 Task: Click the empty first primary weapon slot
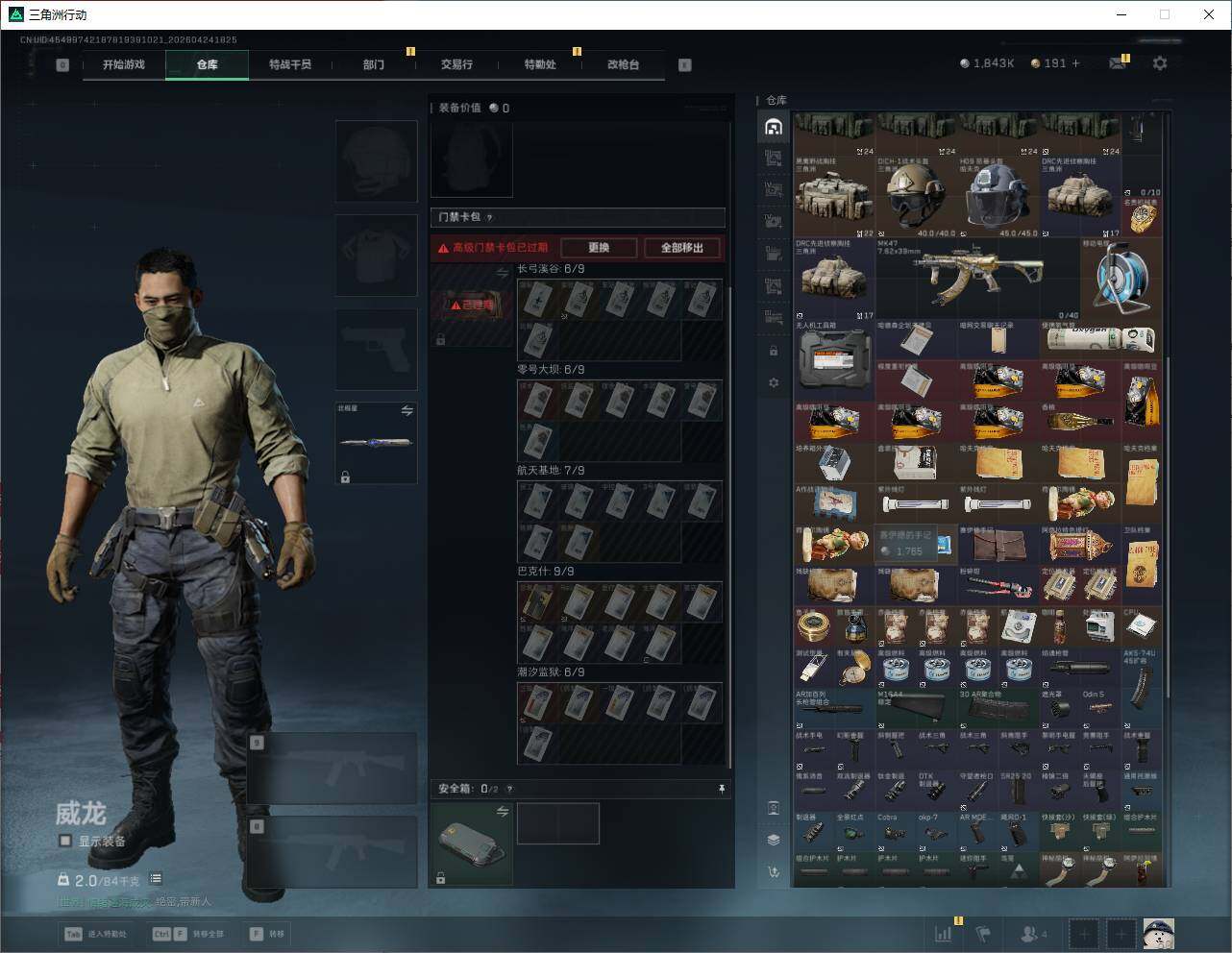pos(333,768)
